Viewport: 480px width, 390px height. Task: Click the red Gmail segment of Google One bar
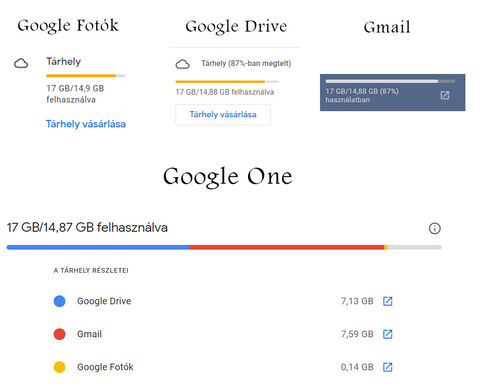[287, 247]
